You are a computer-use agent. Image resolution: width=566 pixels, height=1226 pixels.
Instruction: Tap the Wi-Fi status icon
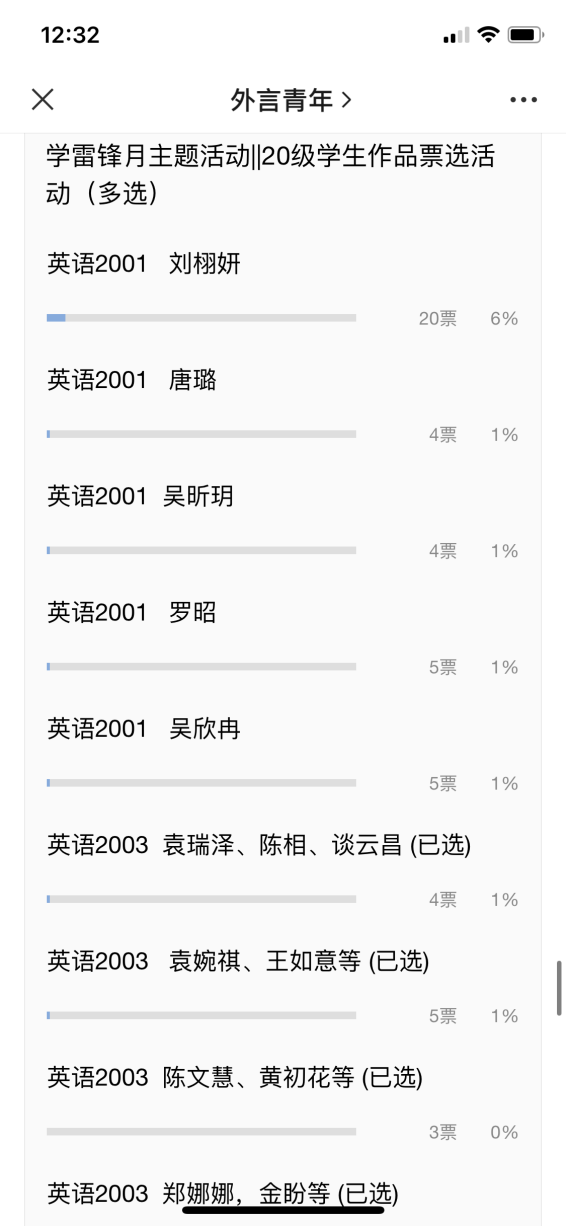click(x=488, y=35)
